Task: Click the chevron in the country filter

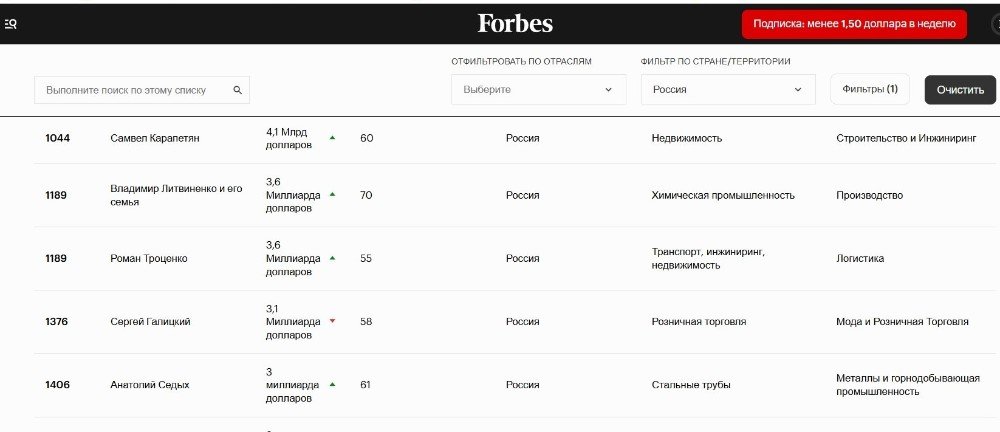Action: [x=798, y=89]
